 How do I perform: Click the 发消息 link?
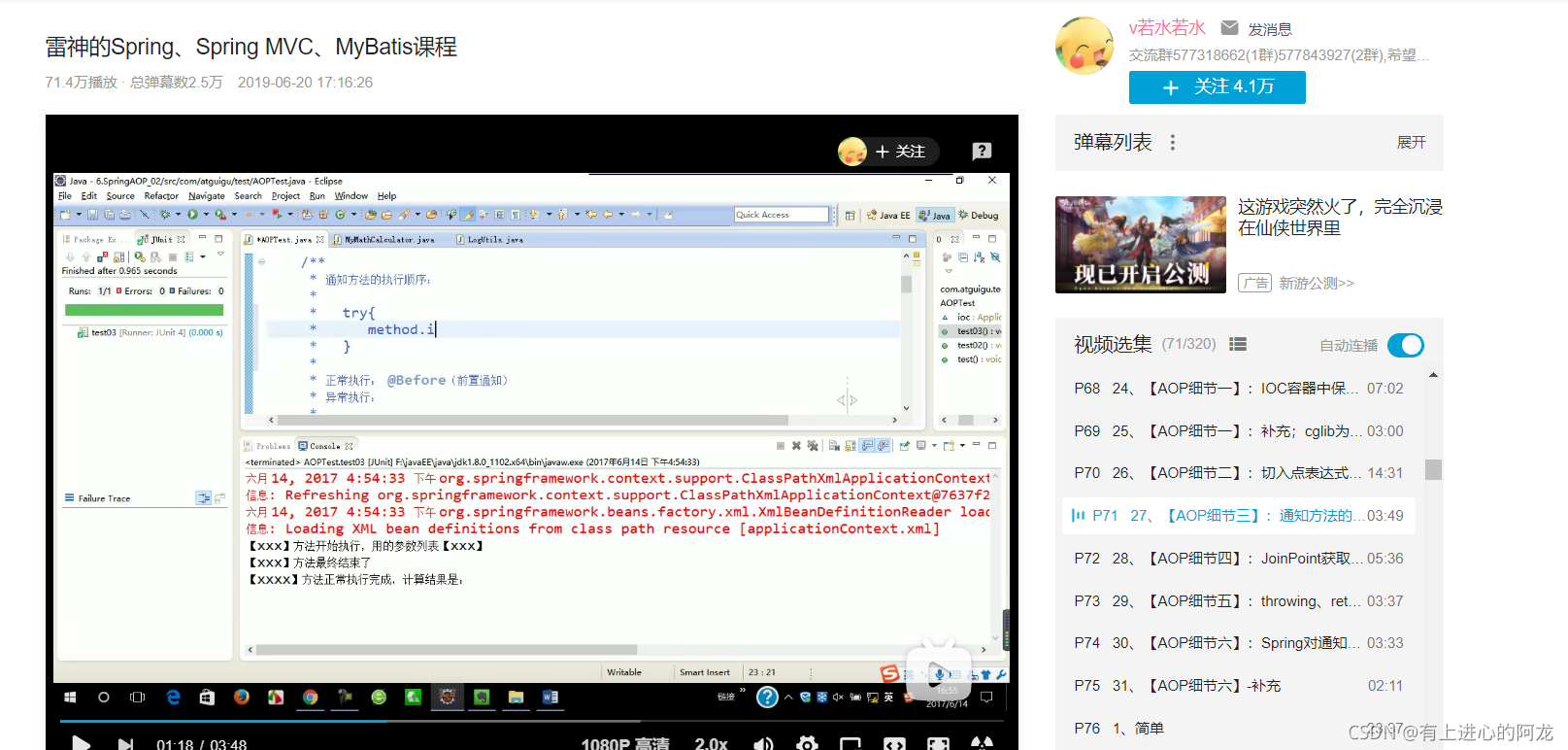point(1270,29)
